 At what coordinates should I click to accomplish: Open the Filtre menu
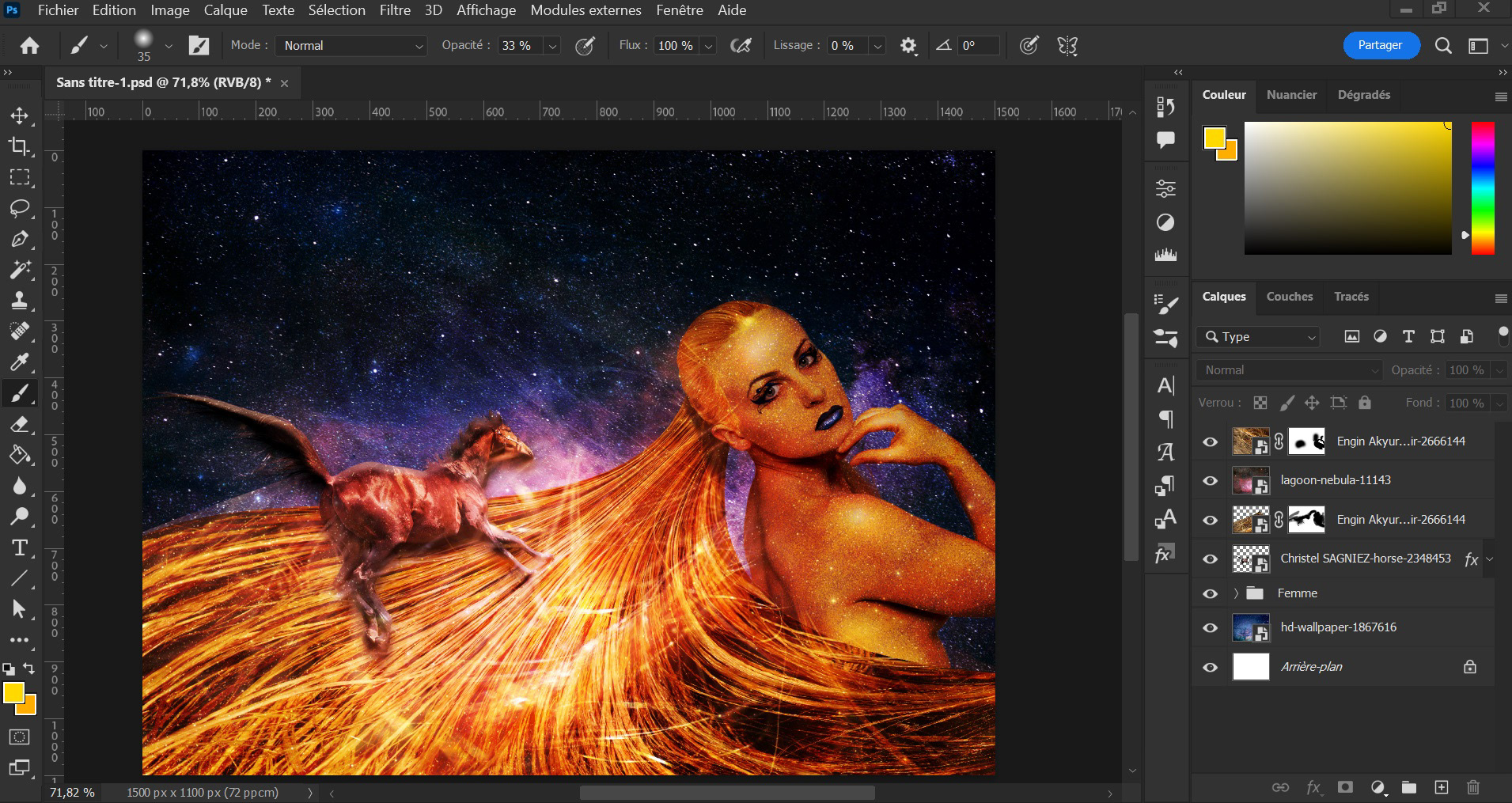pyautogui.click(x=395, y=10)
